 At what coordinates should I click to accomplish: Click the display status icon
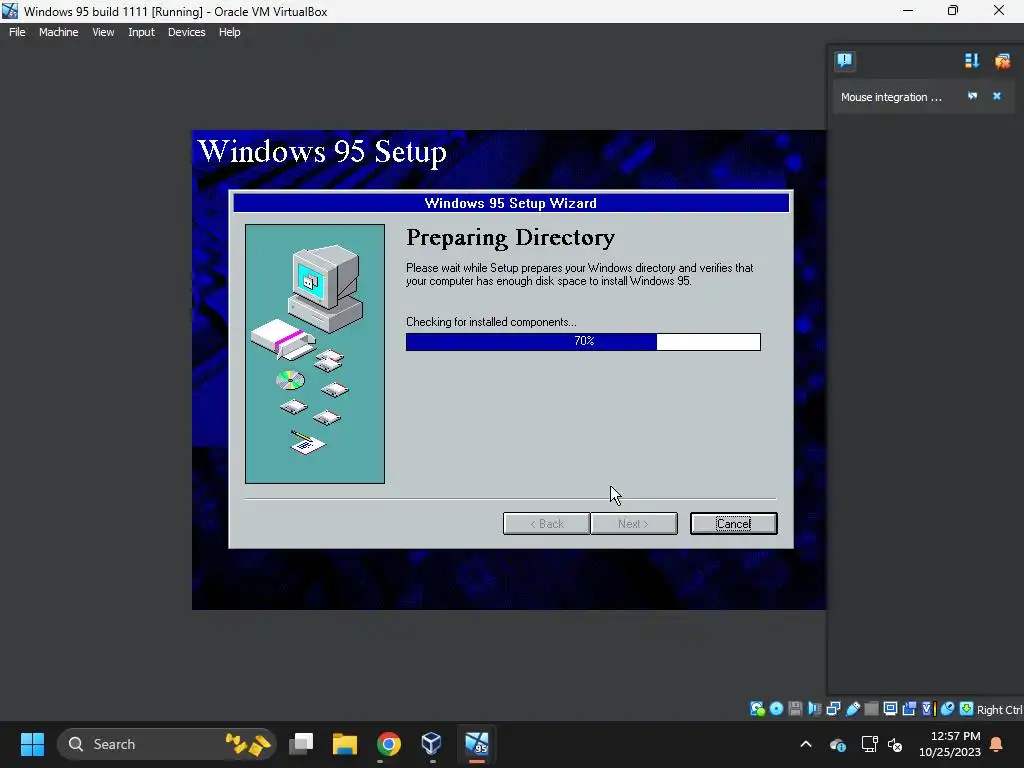[x=890, y=709]
